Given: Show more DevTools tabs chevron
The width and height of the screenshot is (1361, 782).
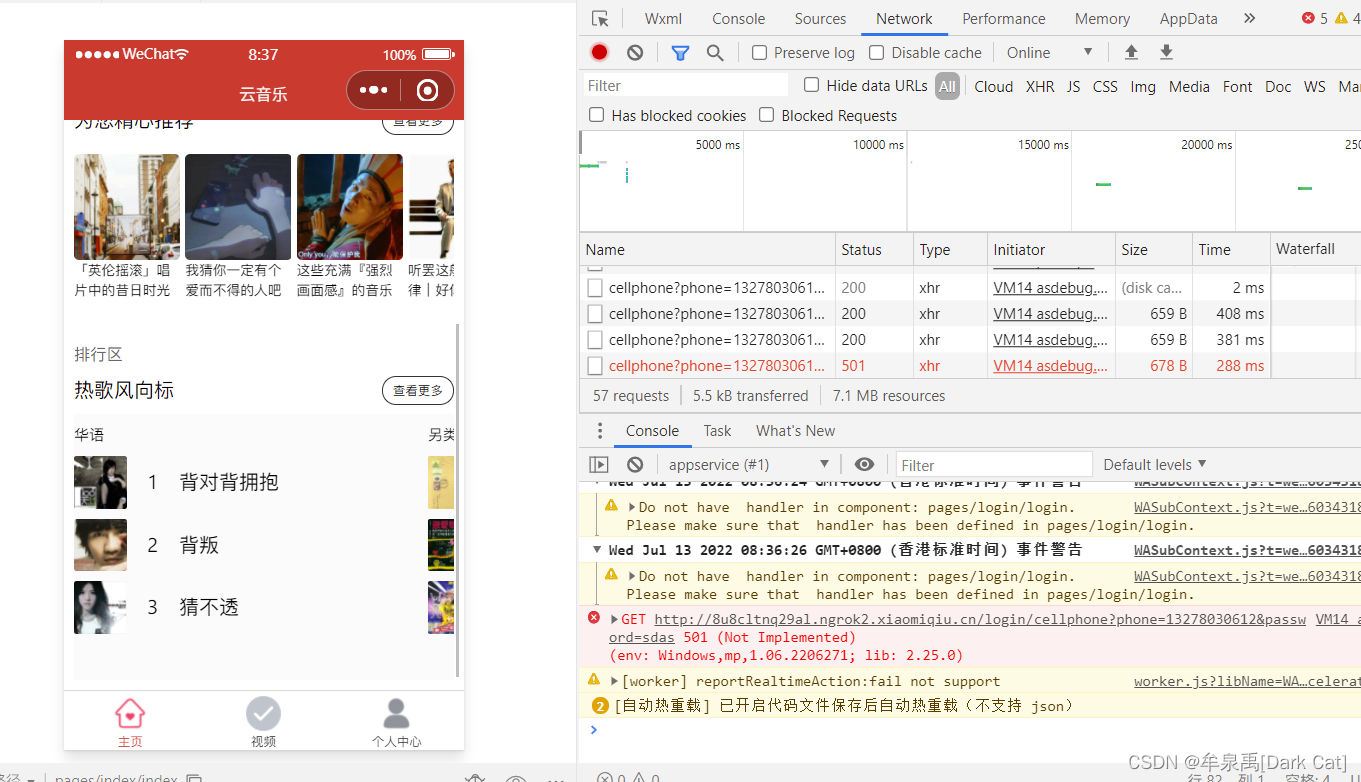Looking at the screenshot, I should click(1249, 19).
